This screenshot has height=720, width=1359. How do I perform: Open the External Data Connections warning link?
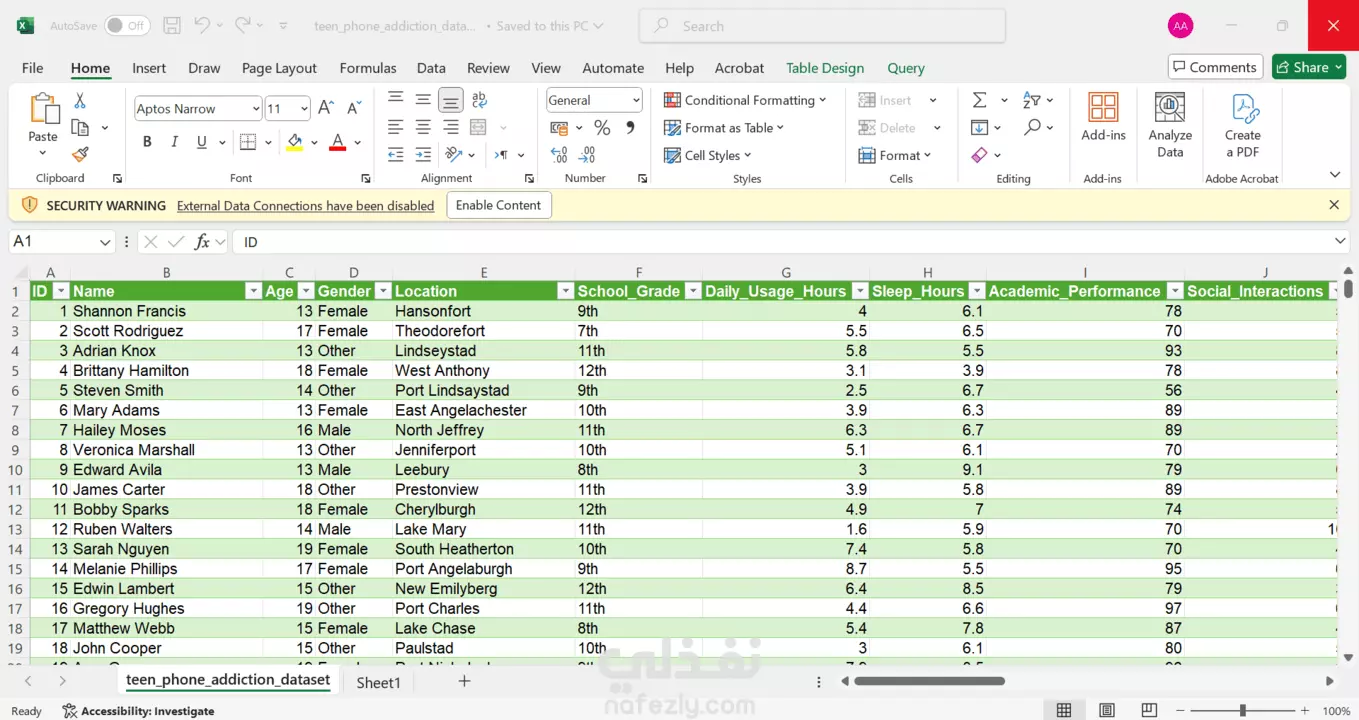tap(306, 206)
